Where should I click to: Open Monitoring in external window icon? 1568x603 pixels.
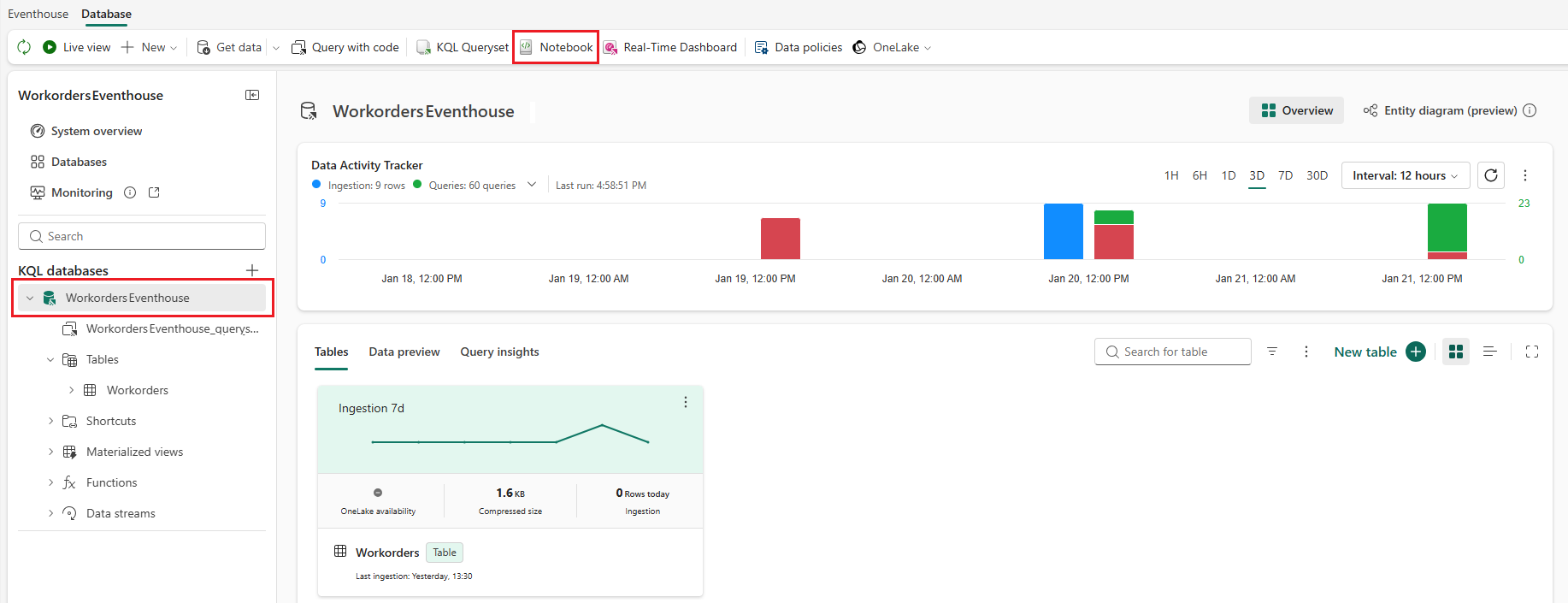click(x=154, y=192)
